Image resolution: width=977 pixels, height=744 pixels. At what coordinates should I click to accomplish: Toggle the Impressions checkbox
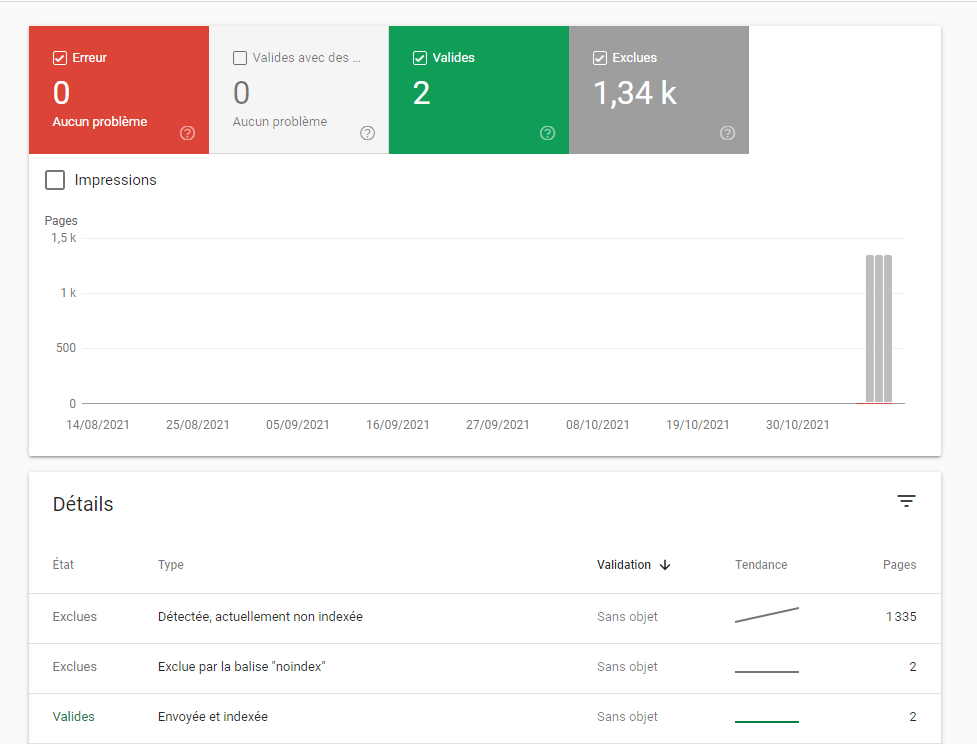[56, 180]
